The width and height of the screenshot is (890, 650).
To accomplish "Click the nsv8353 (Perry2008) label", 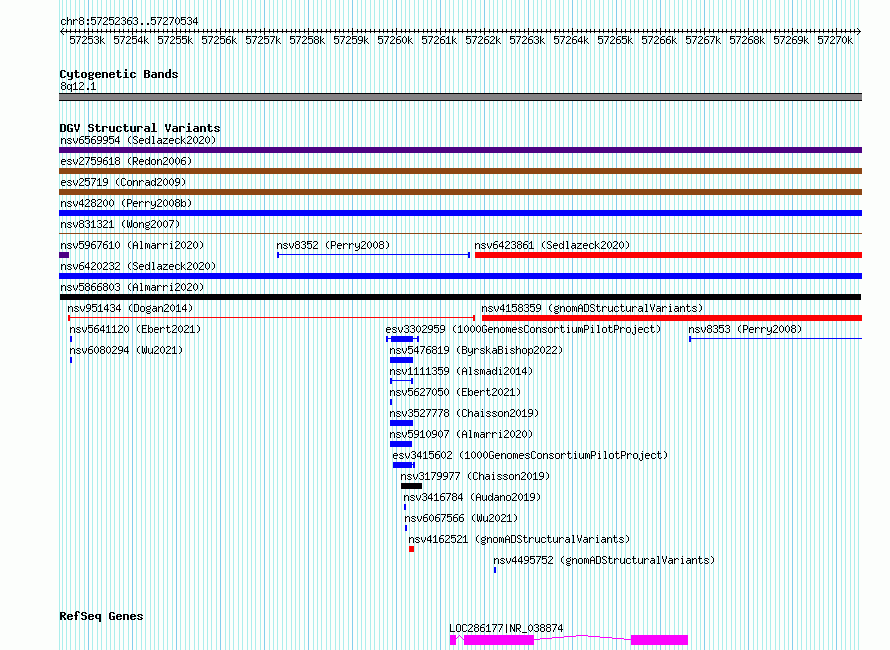I will (x=745, y=329).
